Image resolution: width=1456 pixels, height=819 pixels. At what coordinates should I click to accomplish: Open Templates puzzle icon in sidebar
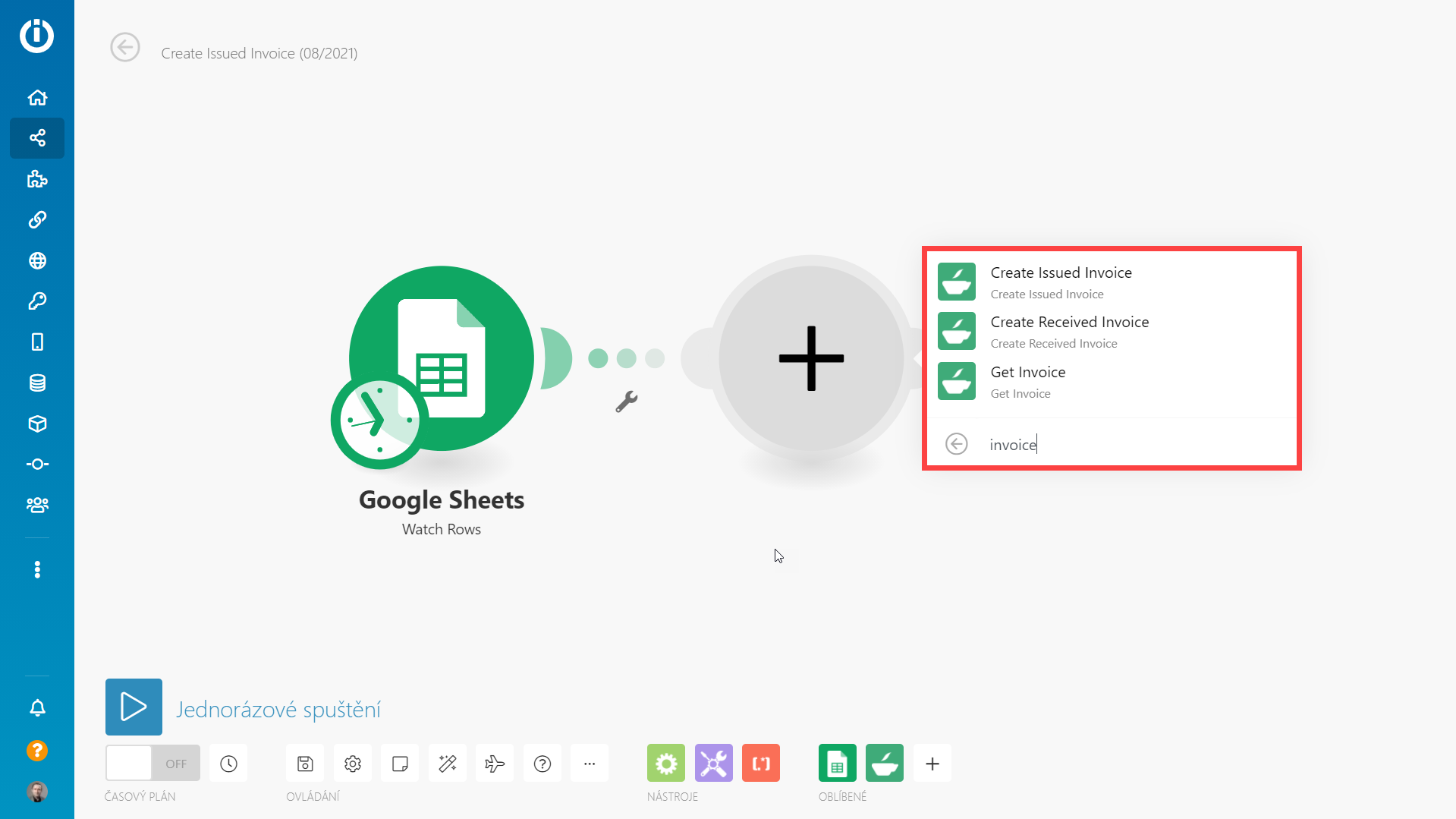pos(37,179)
